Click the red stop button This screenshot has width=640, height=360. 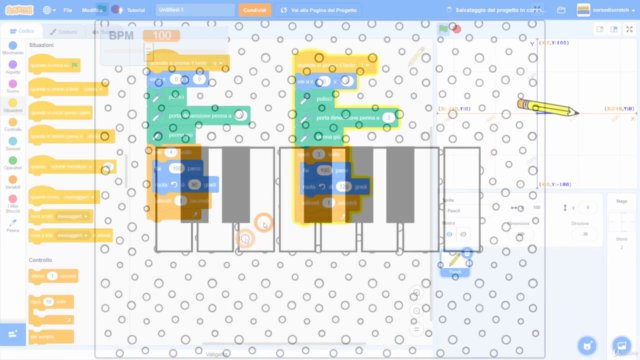[x=457, y=29]
